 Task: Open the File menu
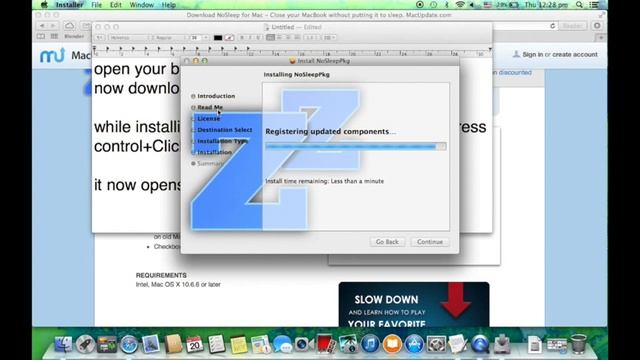point(97,5)
